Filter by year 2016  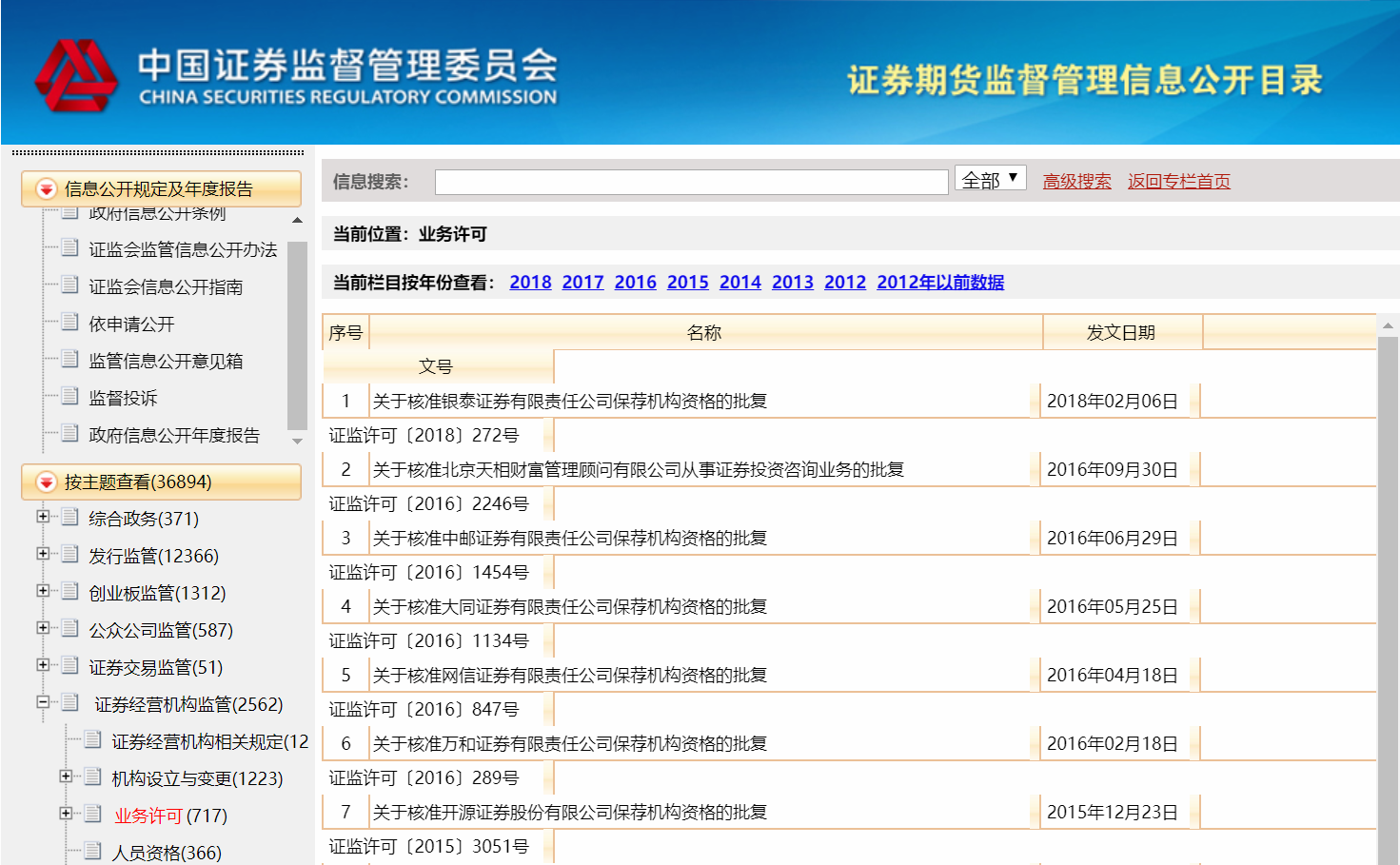[x=635, y=283]
